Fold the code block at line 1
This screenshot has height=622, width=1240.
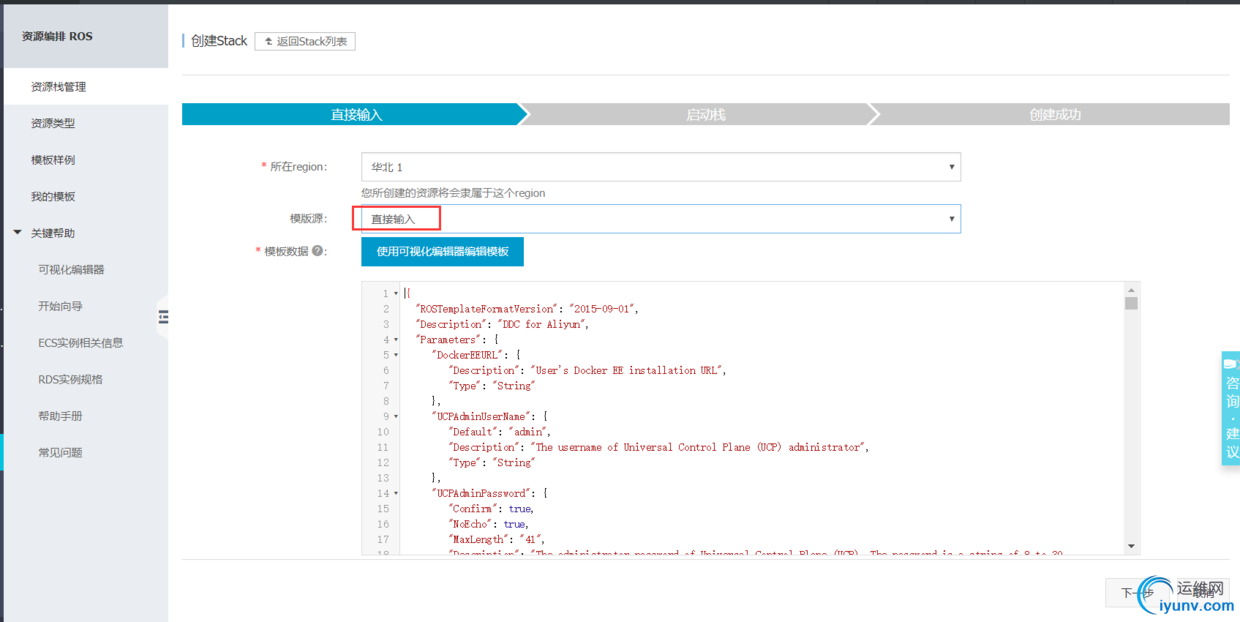click(396, 294)
